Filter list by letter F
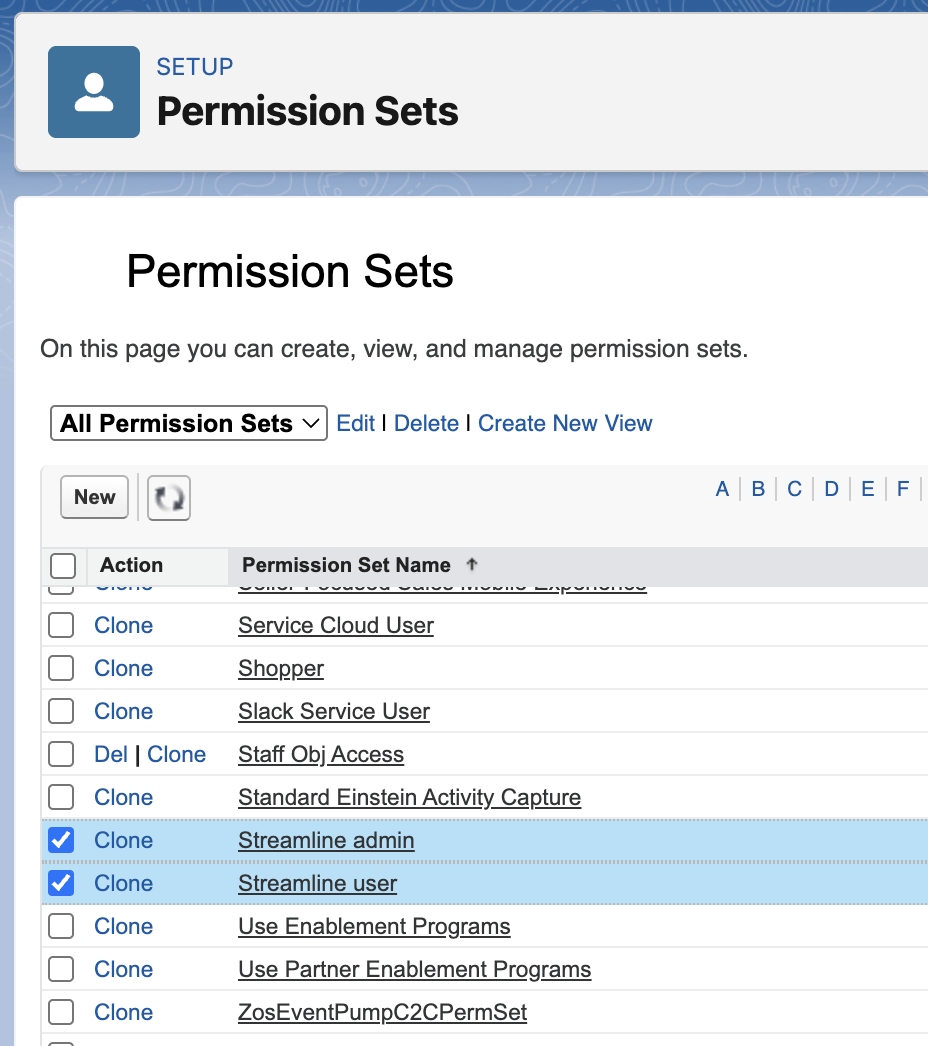The height and width of the screenshot is (1046, 928). [x=902, y=489]
